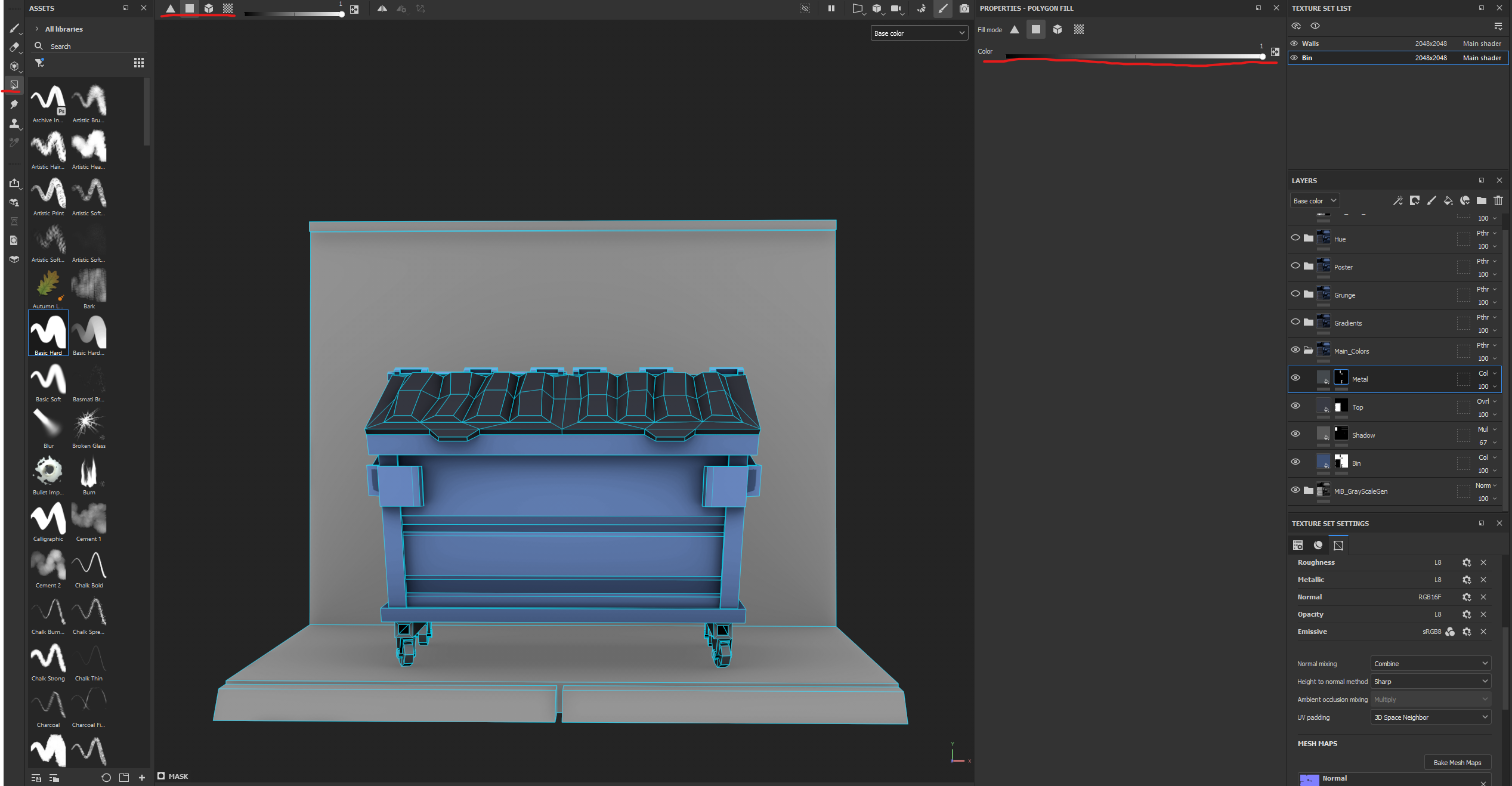Viewport: 1512px width, 786px height.
Task: Toggle visibility of Walls texture set
Action: pos(1294,44)
